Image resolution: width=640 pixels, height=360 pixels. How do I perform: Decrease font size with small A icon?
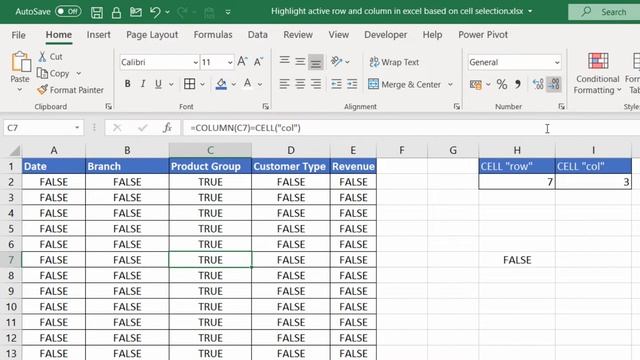coord(258,62)
